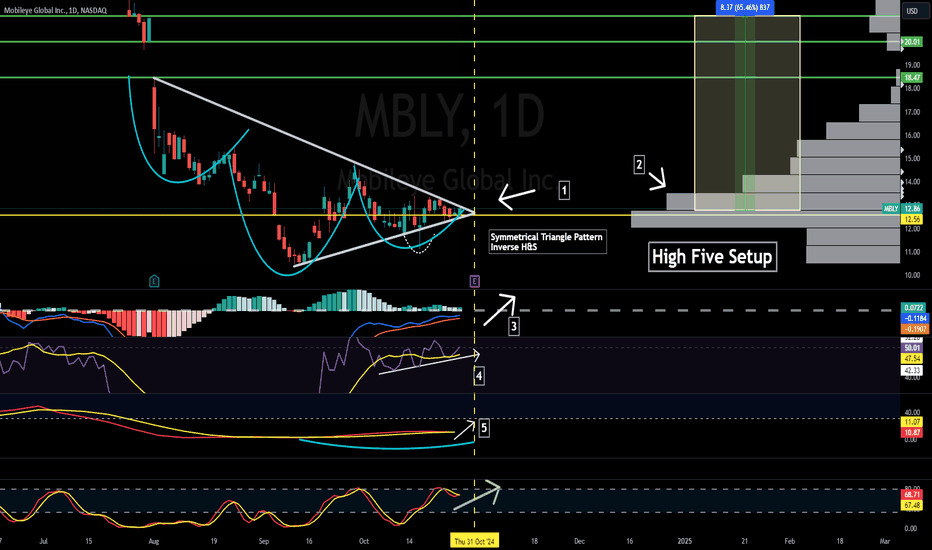Click the teal earnings E marker near August
Viewport: 932px width, 550px height.
(x=154, y=281)
